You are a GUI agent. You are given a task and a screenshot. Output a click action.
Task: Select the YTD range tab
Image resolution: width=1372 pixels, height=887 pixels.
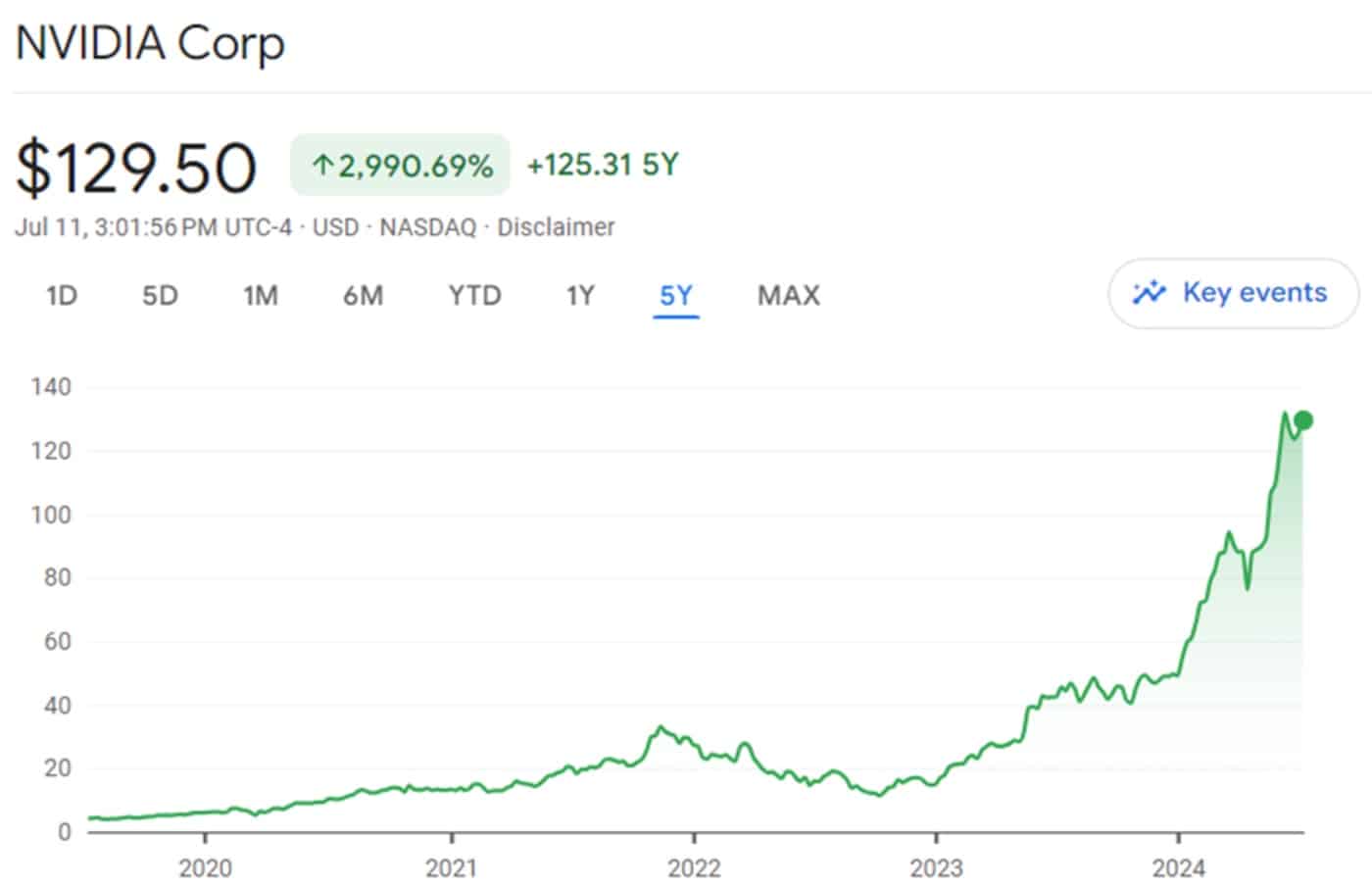click(474, 295)
